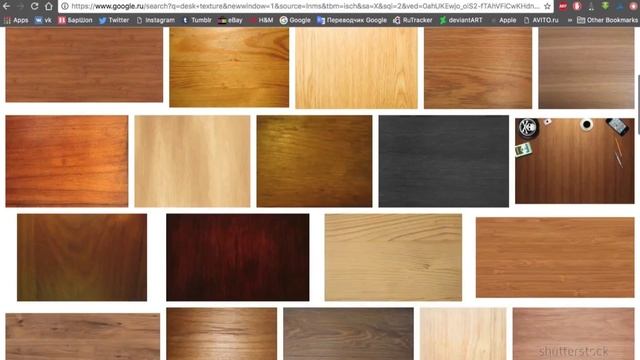
Task: Open the Other Bookmarks folder
Action: pos(607,20)
